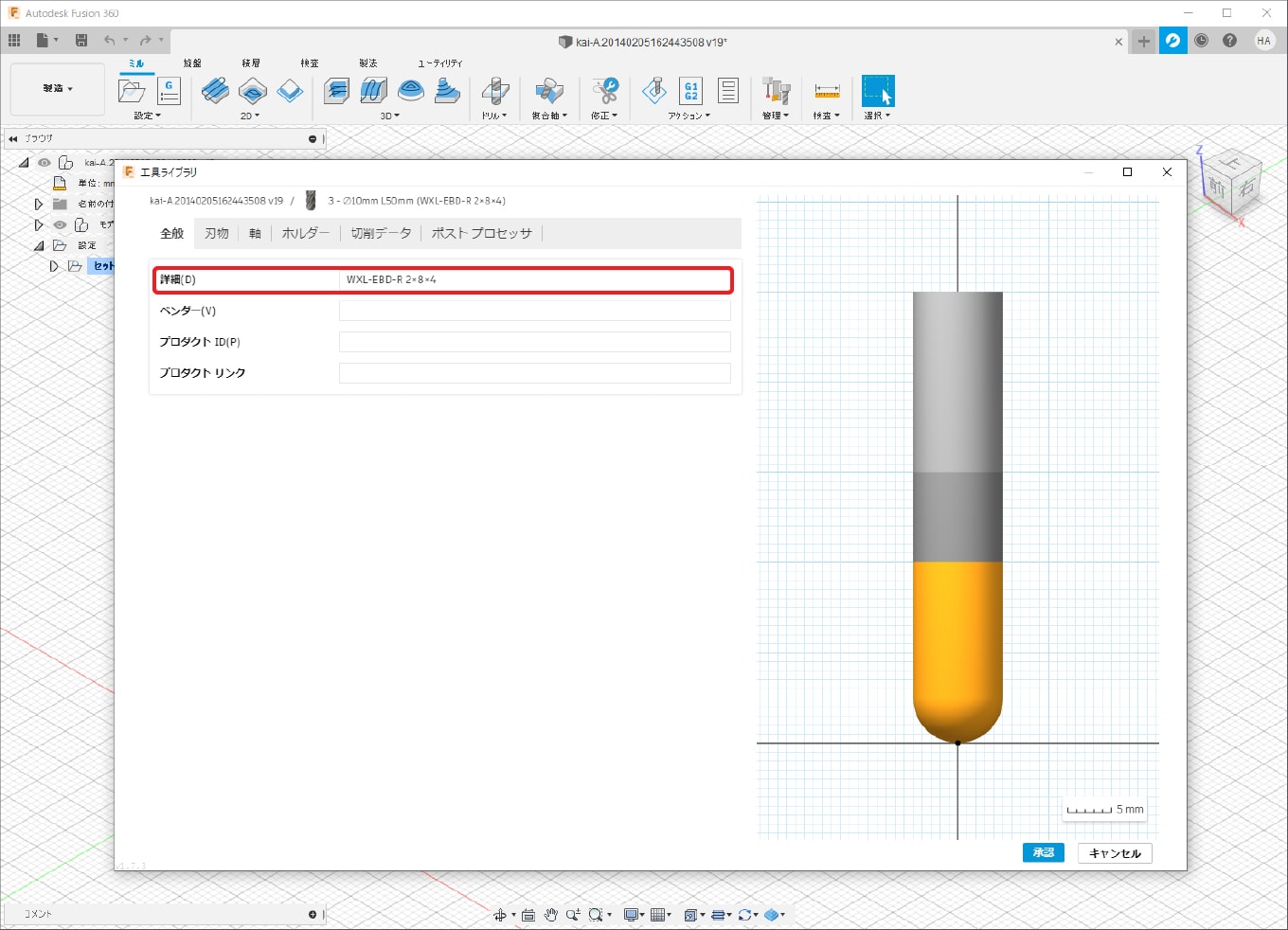Open the job status clock icon
Screen dimensions: 1288x930
[1201, 41]
